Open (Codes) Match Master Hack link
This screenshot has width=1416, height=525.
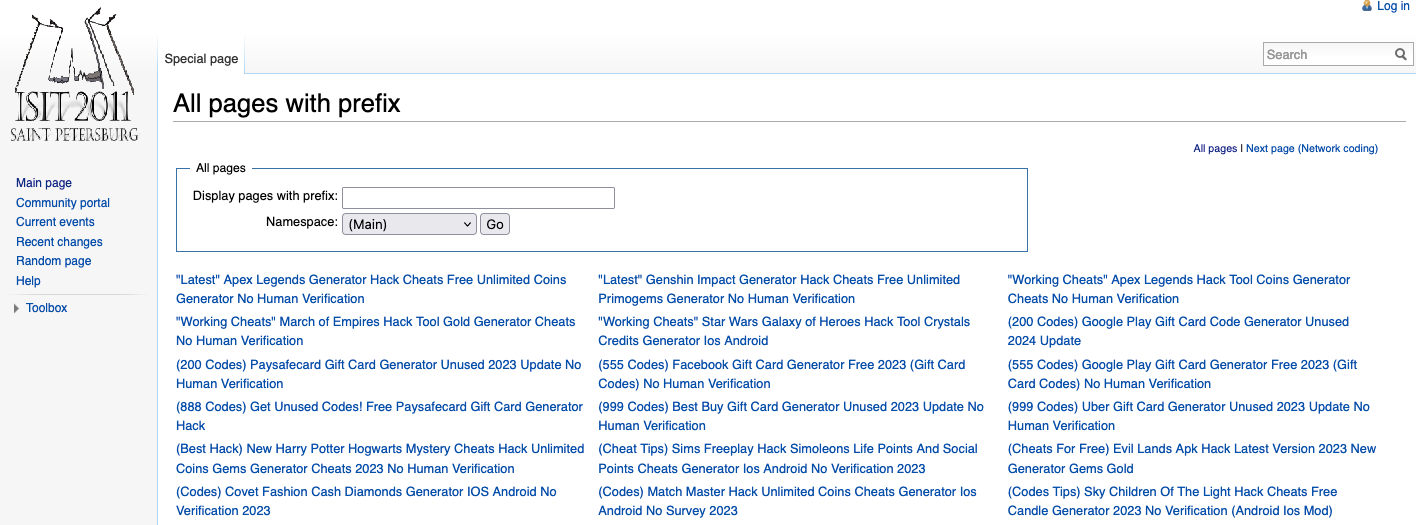pos(788,501)
